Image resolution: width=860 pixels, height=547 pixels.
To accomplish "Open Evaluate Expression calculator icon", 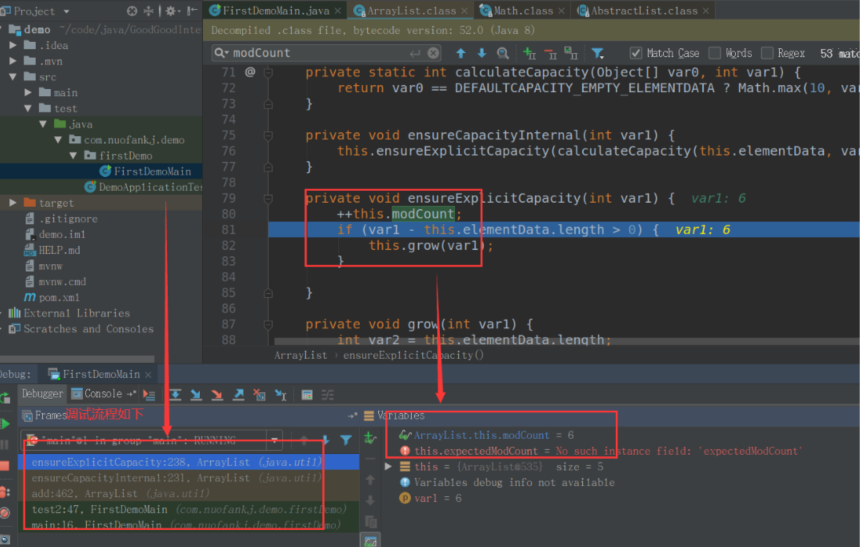I will [307, 395].
